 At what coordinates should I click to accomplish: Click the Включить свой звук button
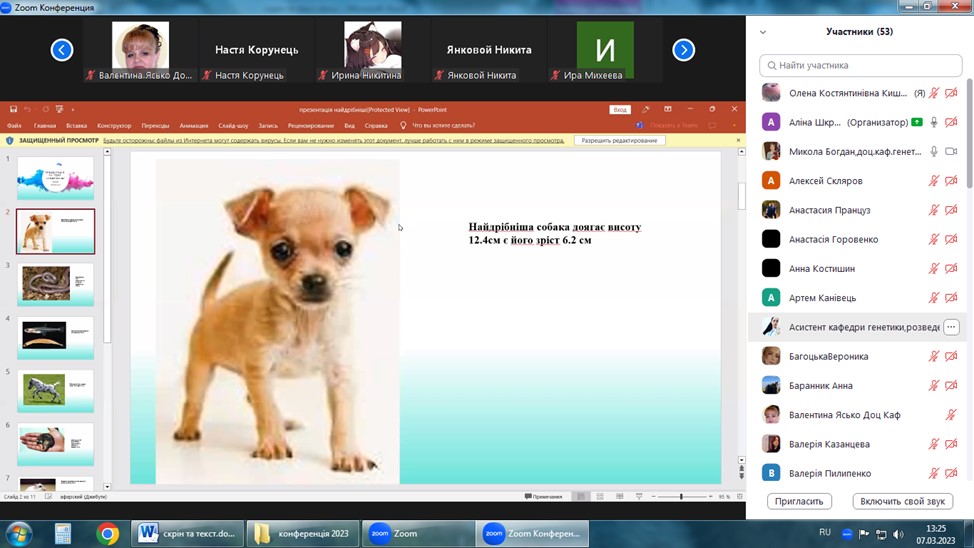tap(902, 501)
